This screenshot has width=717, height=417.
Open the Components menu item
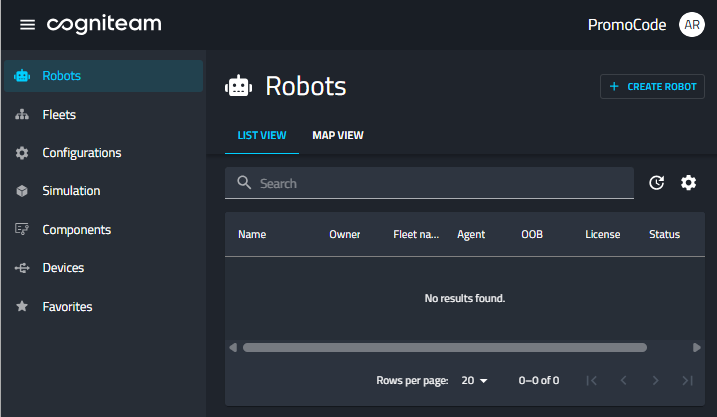click(x=103, y=229)
